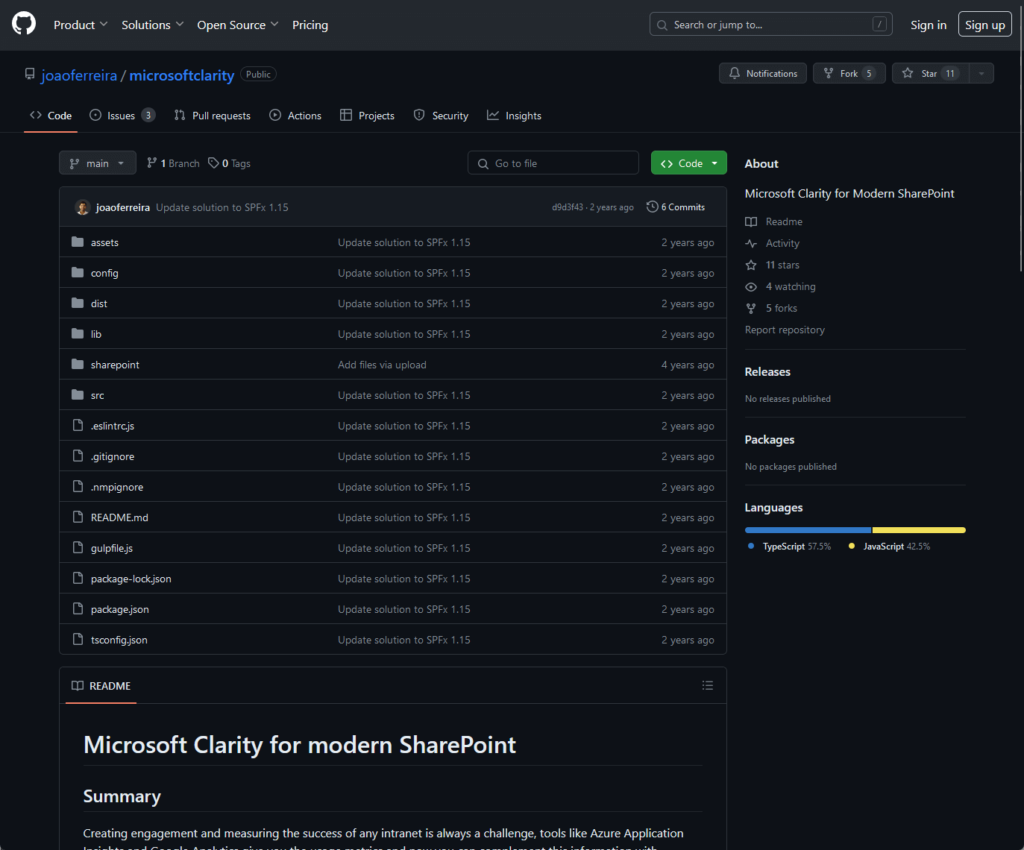This screenshot has height=850, width=1024.
Task: Expand the Solutions menu
Action: pyautogui.click(x=152, y=25)
